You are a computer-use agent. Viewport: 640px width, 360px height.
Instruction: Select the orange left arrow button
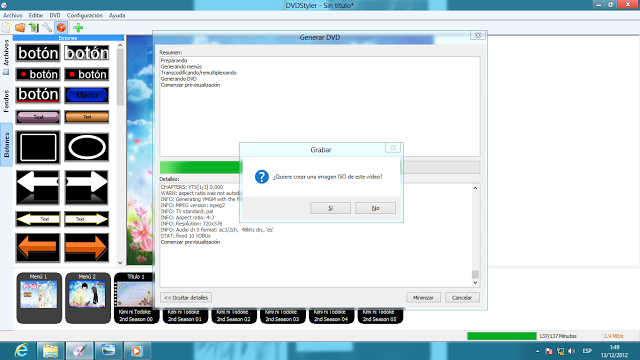(38, 247)
